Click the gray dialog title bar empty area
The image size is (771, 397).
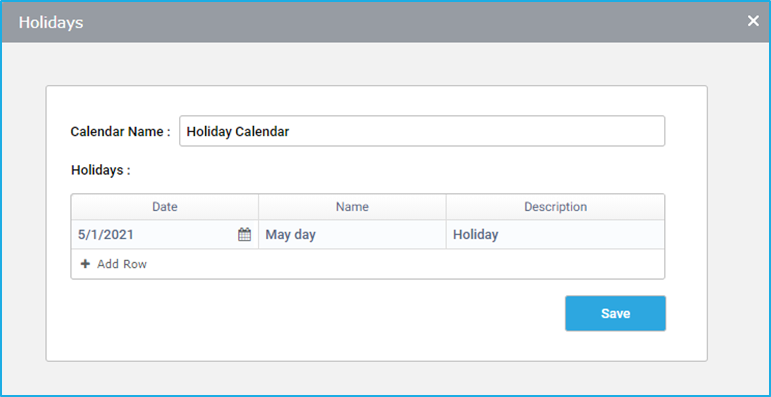point(393,22)
